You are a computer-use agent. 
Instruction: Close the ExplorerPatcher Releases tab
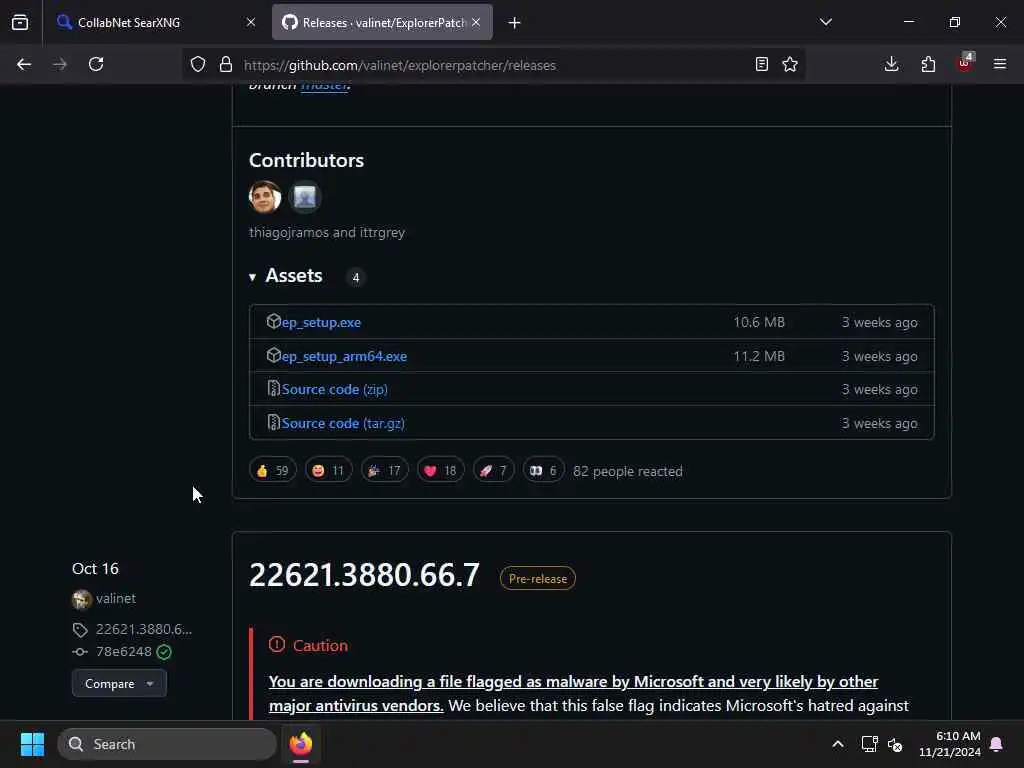point(476,23)
